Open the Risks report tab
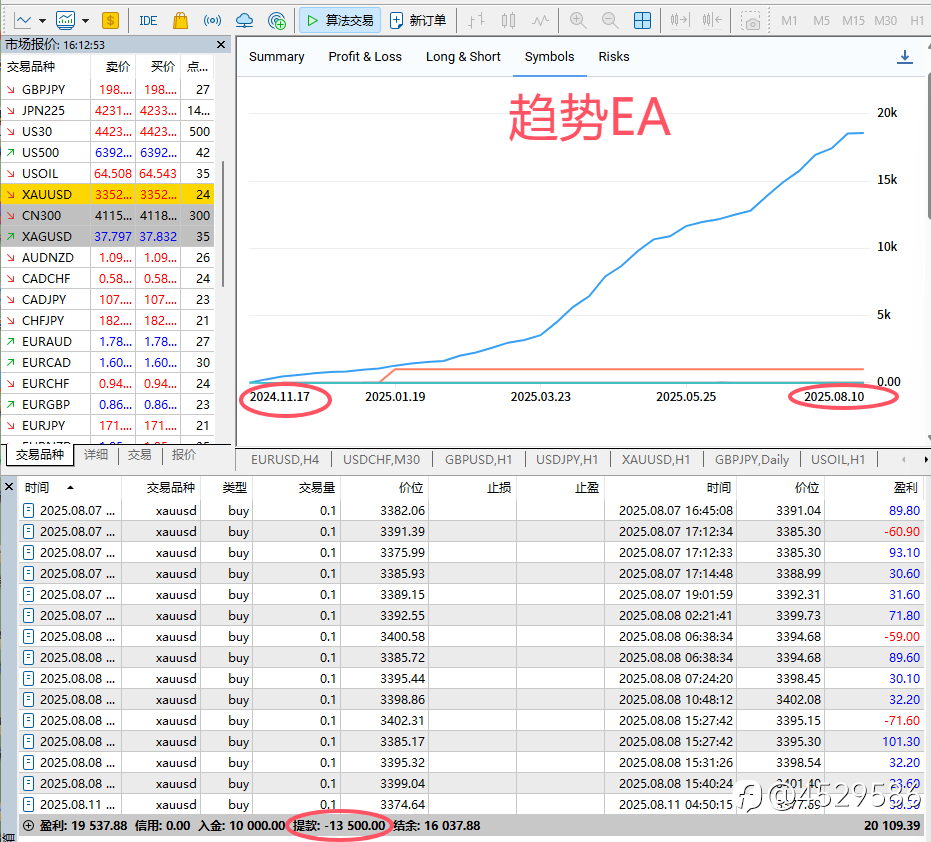This screenshot has width=931, height=842. (614, 57)
